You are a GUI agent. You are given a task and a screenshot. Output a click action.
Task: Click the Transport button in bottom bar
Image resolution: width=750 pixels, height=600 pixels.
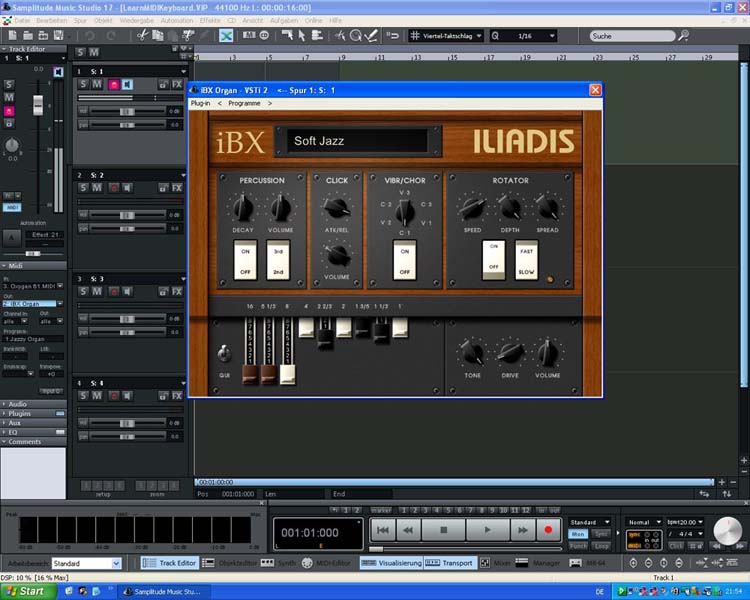pyautogui.click(x=449, y=563)
